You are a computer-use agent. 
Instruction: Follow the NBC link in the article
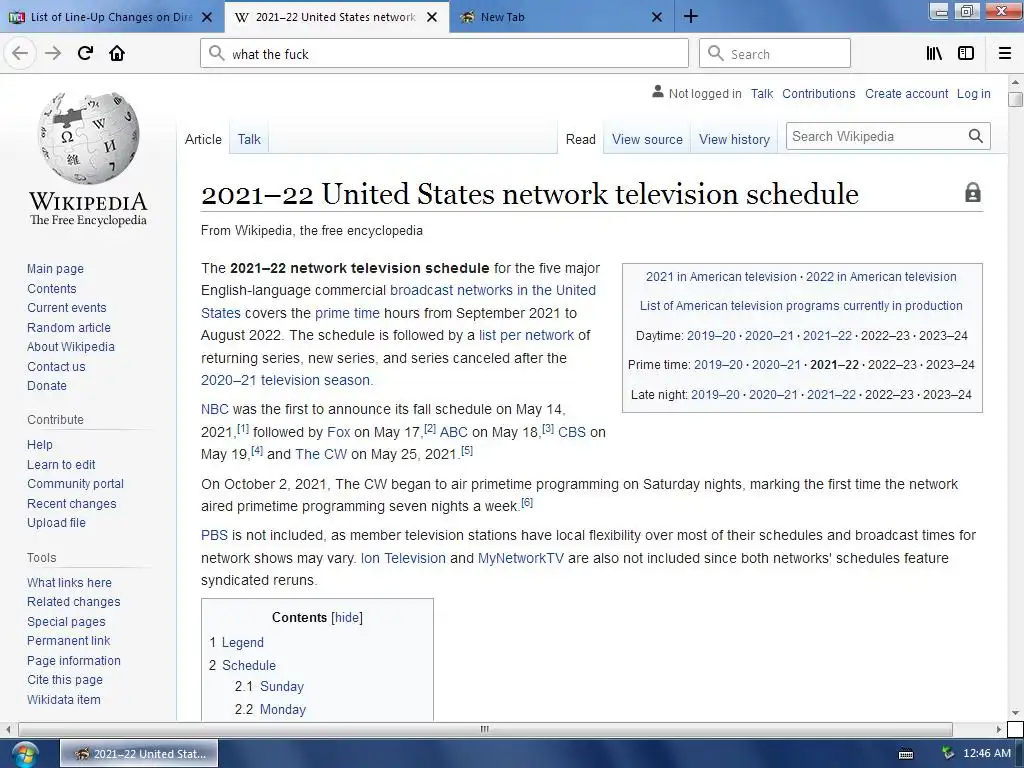pos(215,409)
